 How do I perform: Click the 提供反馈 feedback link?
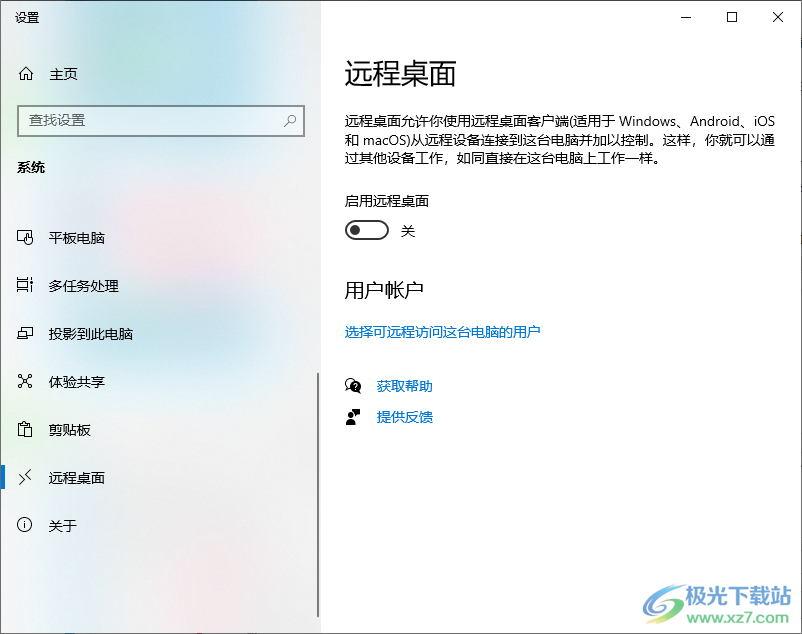pos(404,417)
